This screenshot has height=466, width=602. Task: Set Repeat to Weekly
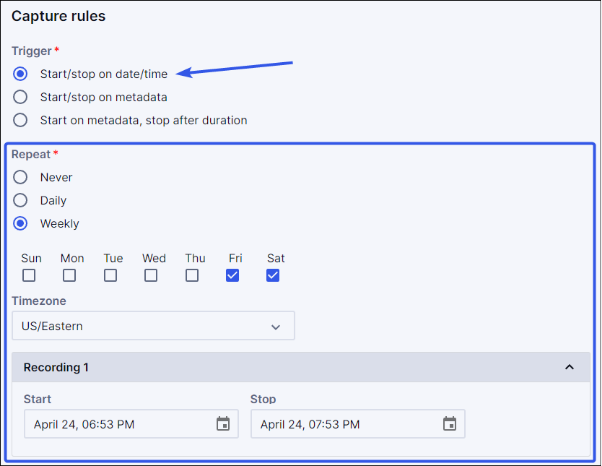click(20, 223)
